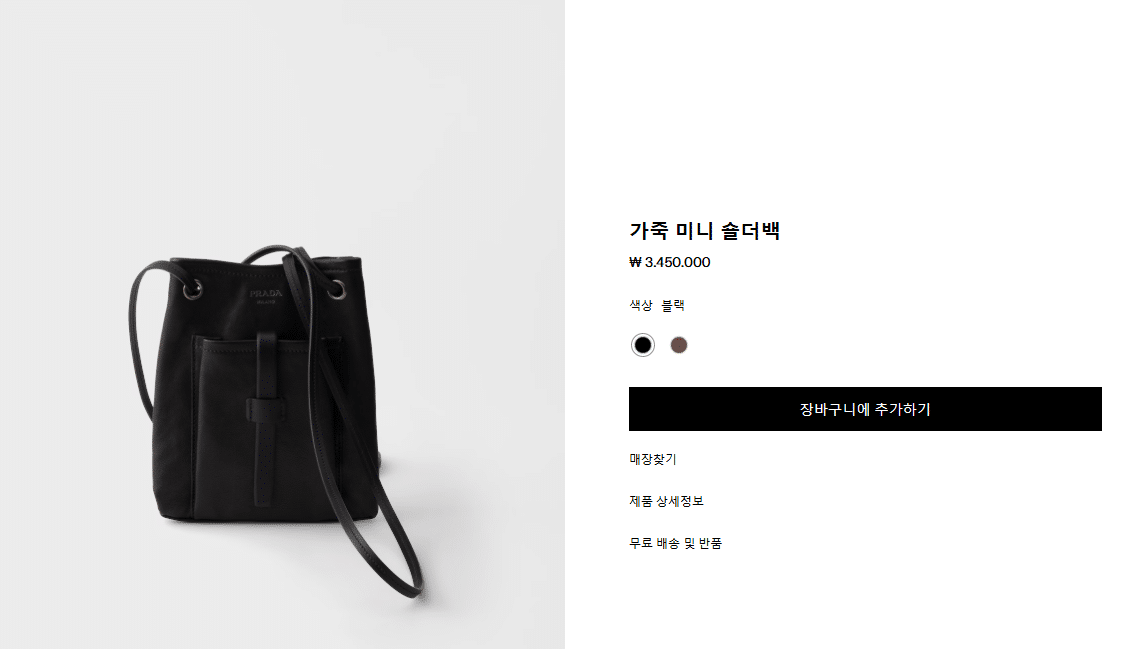Click the PRADA logo embossed on bag
Viewport: 1141px width, 649px height.
(266, 295)
